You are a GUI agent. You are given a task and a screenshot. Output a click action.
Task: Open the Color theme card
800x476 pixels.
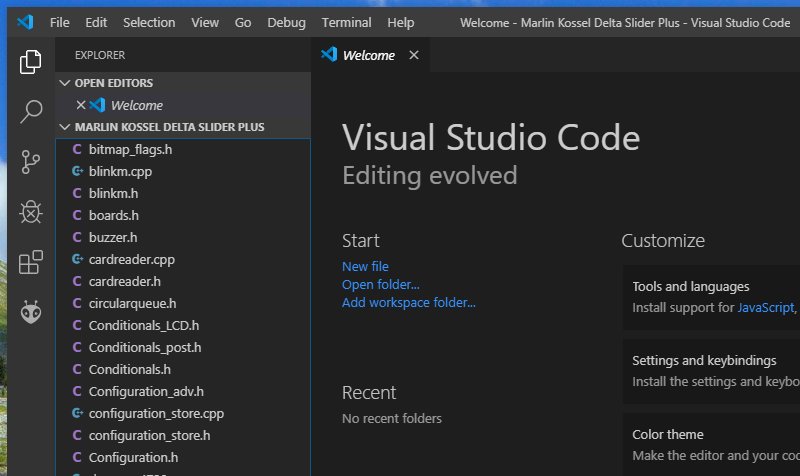[x=711, y=444]
